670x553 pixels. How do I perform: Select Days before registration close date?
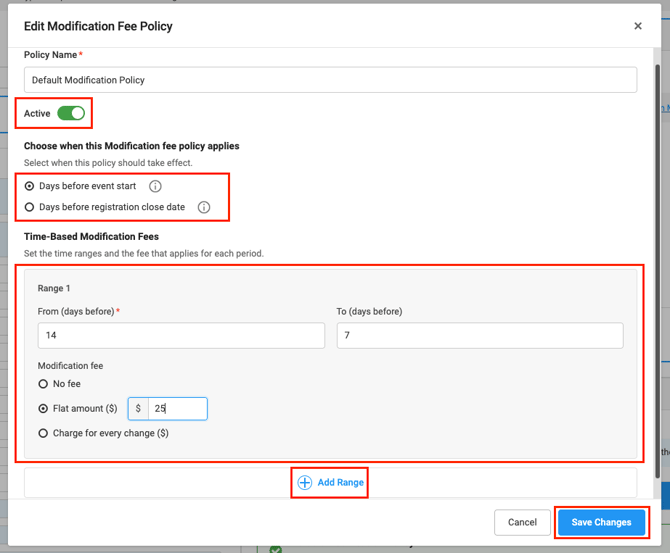pos(29,207)
